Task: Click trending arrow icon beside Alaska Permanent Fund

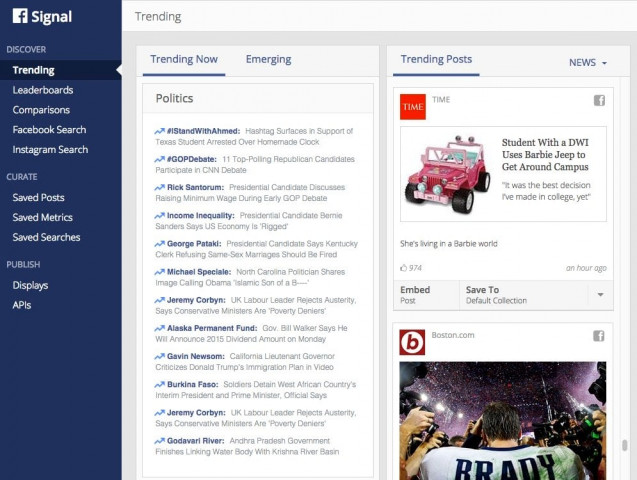Action: [159, 328]
